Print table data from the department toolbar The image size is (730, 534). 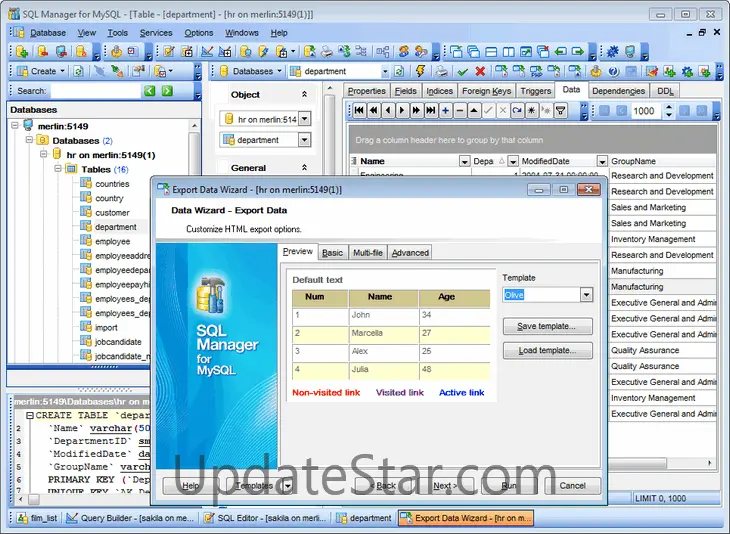(441, 71)
